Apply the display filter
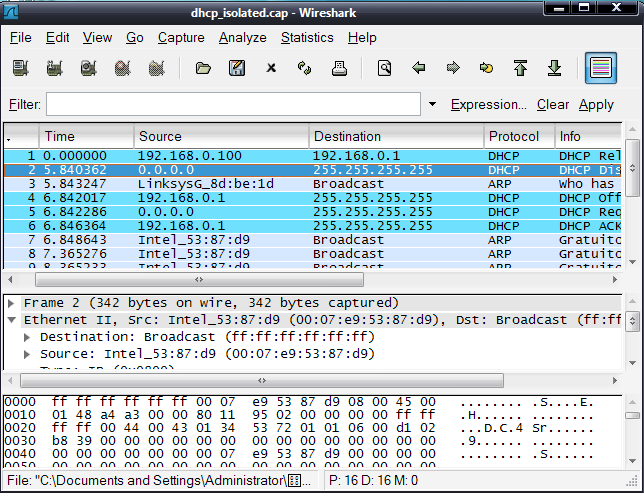644x493 pixels. [596, 105]
